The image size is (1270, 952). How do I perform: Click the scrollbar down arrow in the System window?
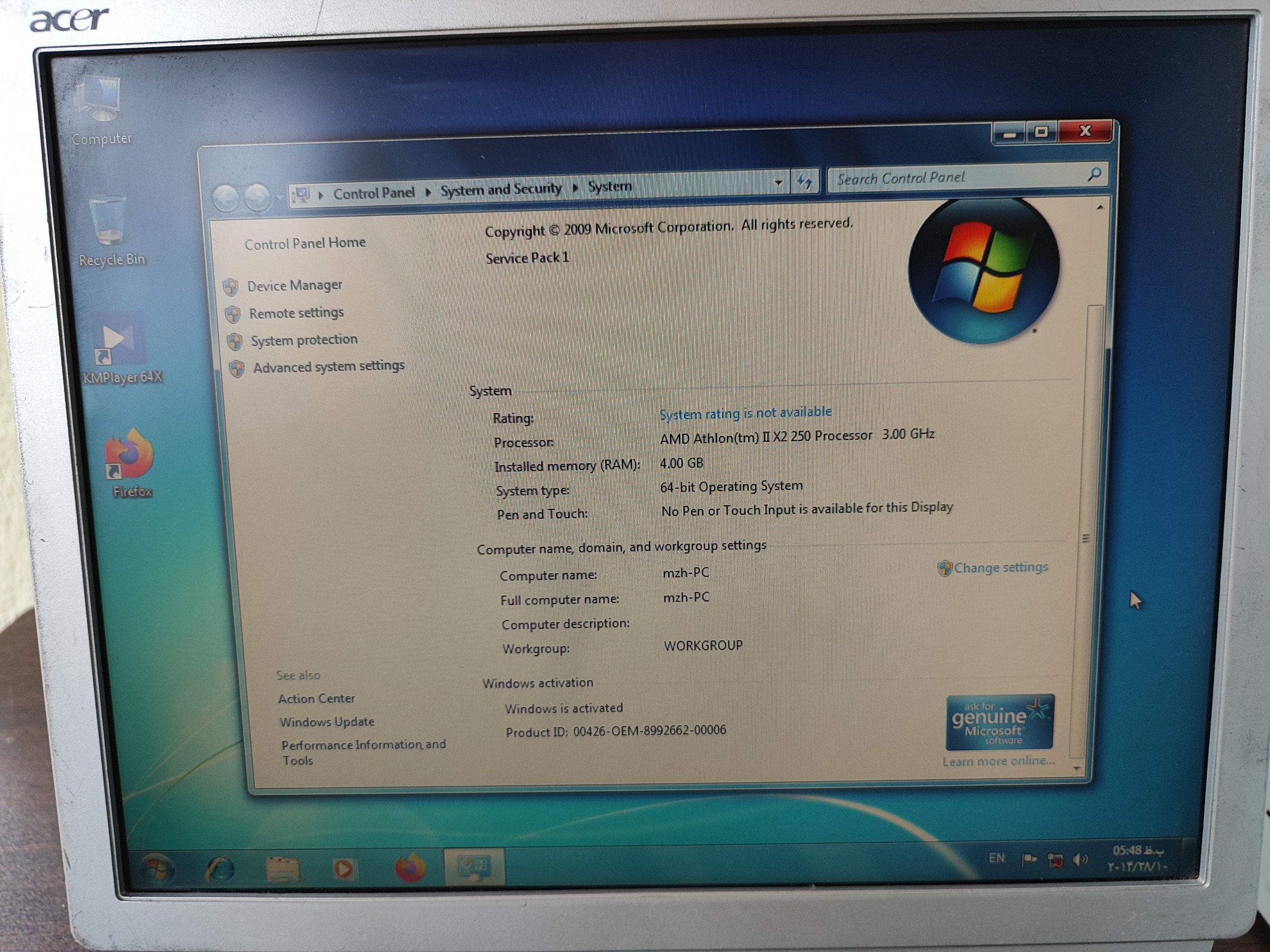pyautogui.click(x=1077, y=767)
